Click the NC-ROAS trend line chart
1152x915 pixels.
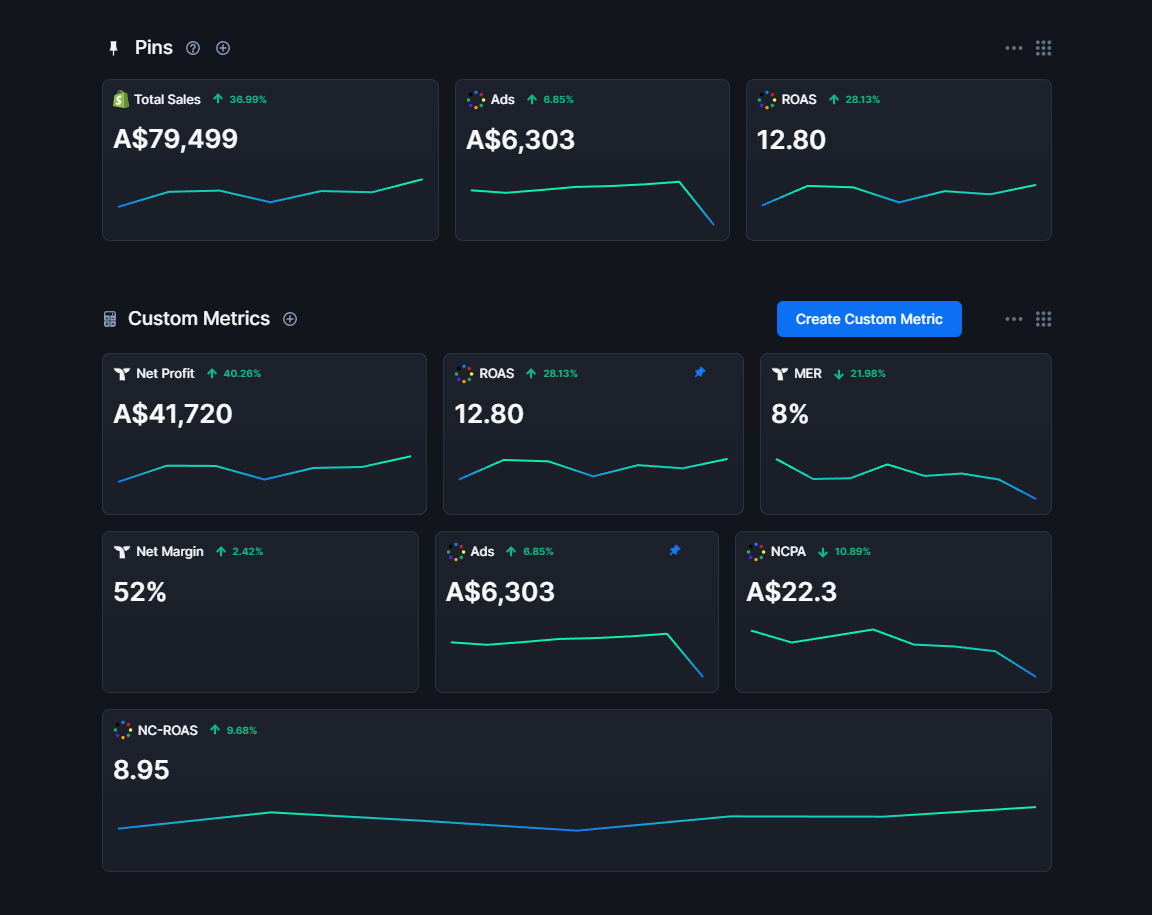tap(576, 820)
